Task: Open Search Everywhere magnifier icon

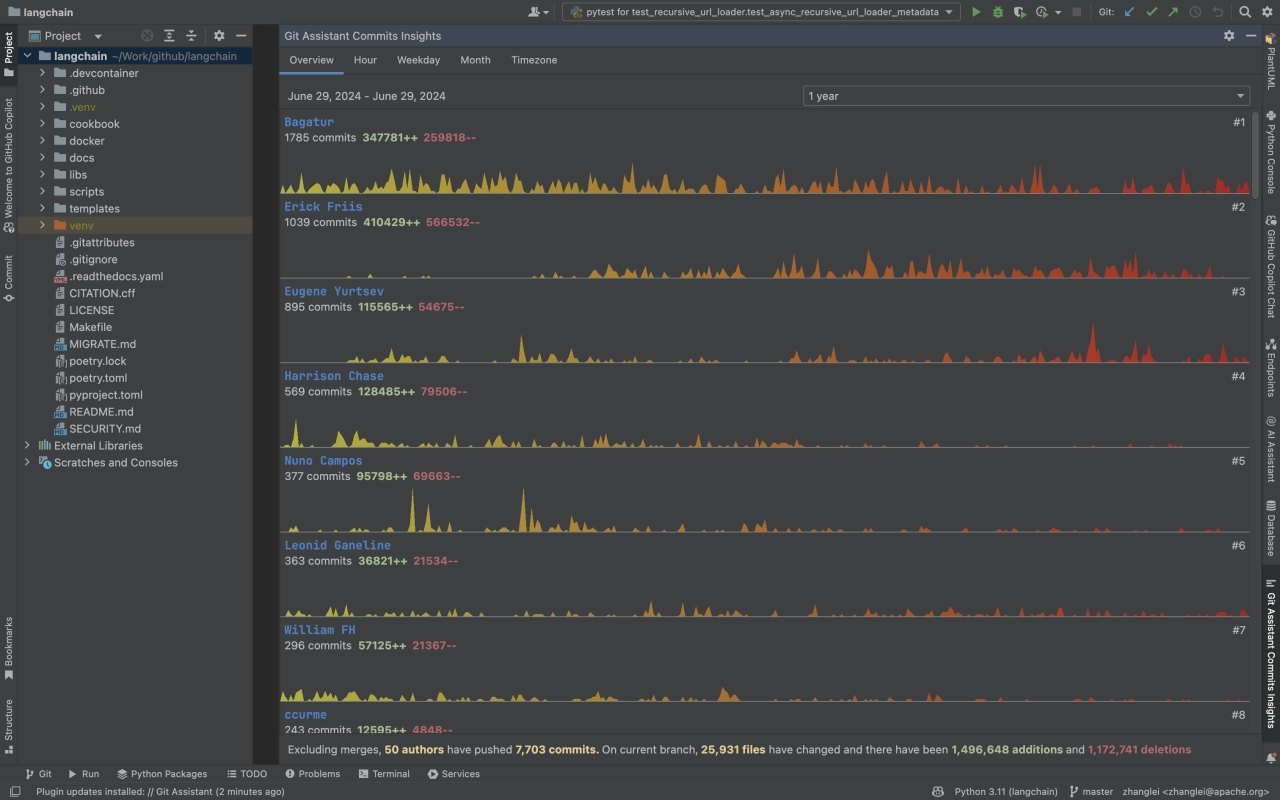Action: coord(1245,12)
